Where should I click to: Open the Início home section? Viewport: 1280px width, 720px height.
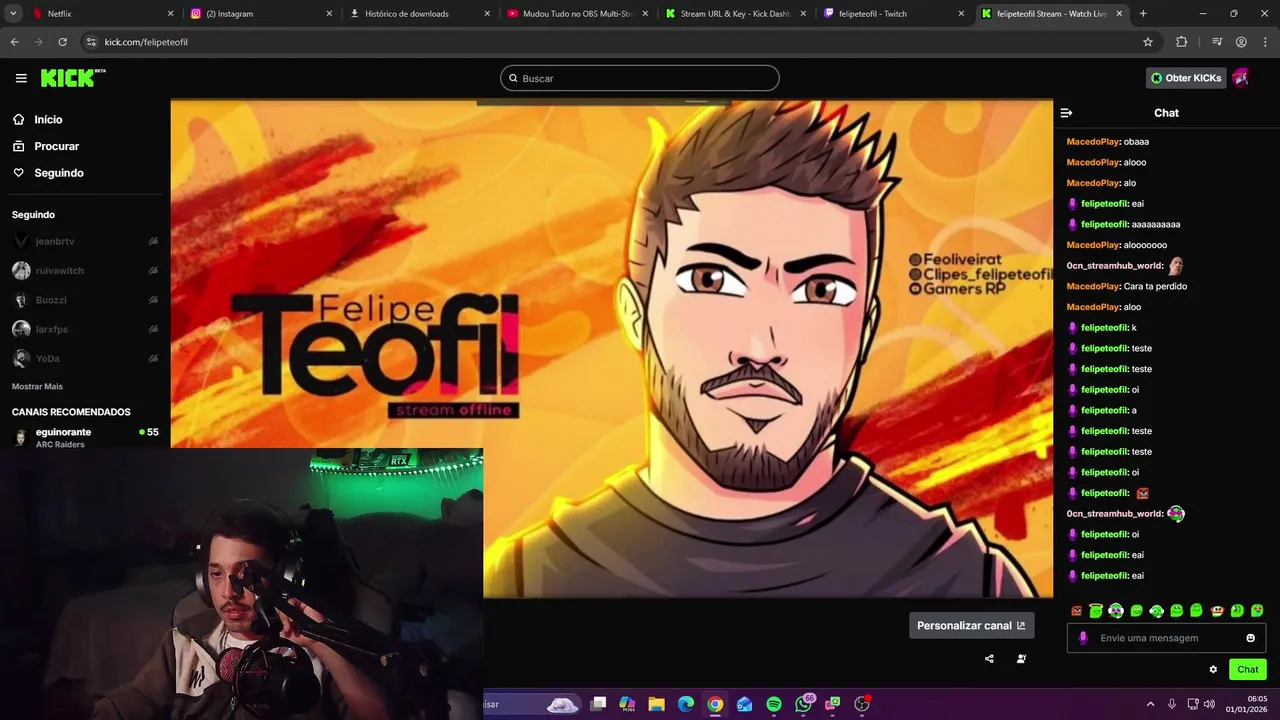coord(48,119)
